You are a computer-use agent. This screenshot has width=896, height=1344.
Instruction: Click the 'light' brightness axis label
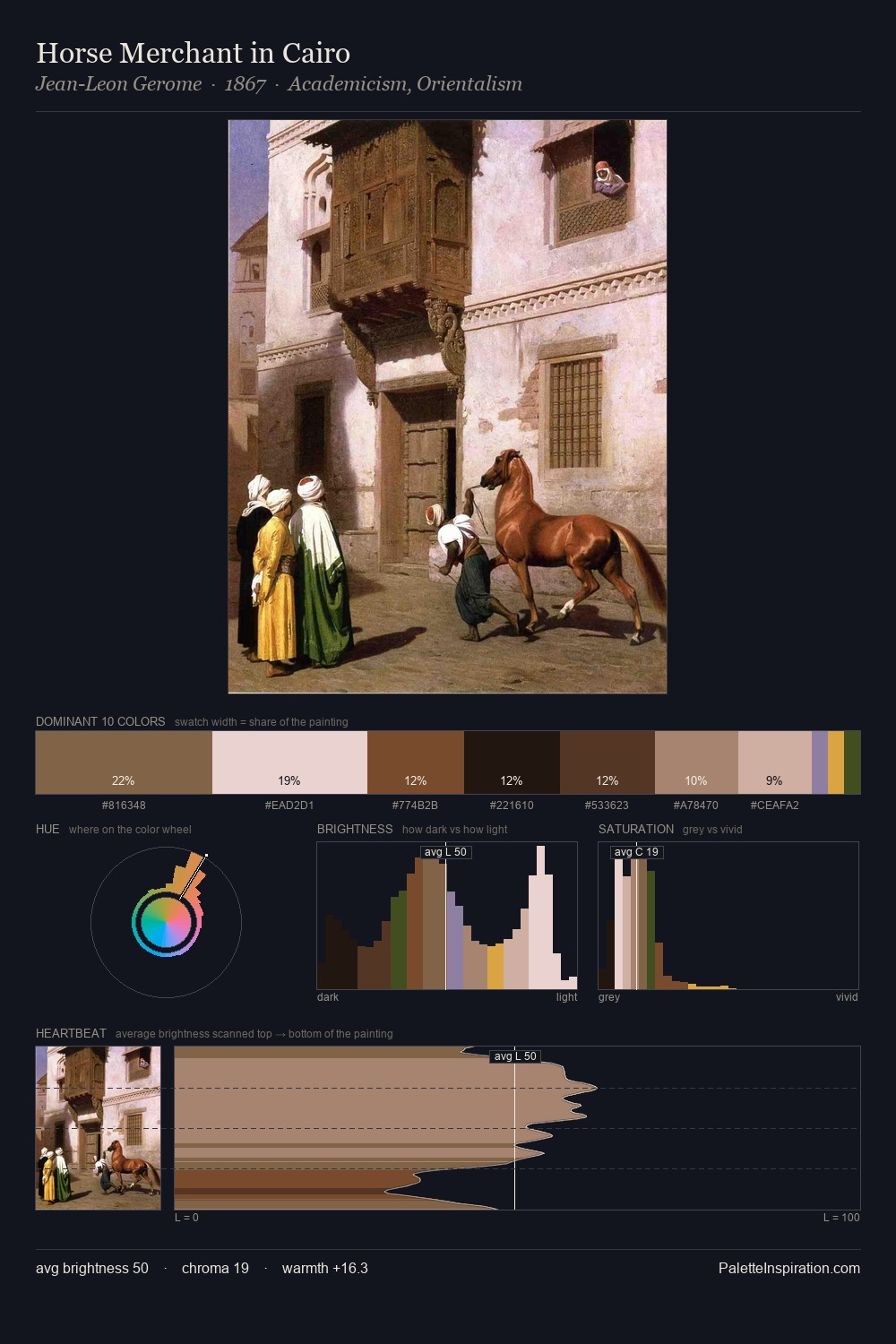point(567,997)
